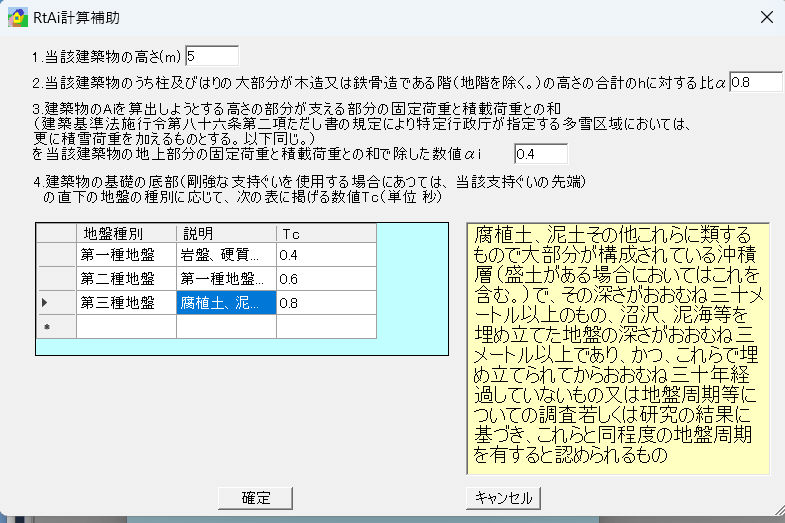Click the RtAi app icon in title bar

click(x=17, y=17)
